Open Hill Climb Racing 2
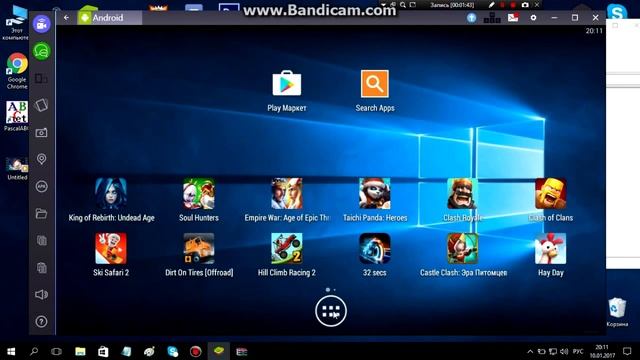 pos(287,249)
